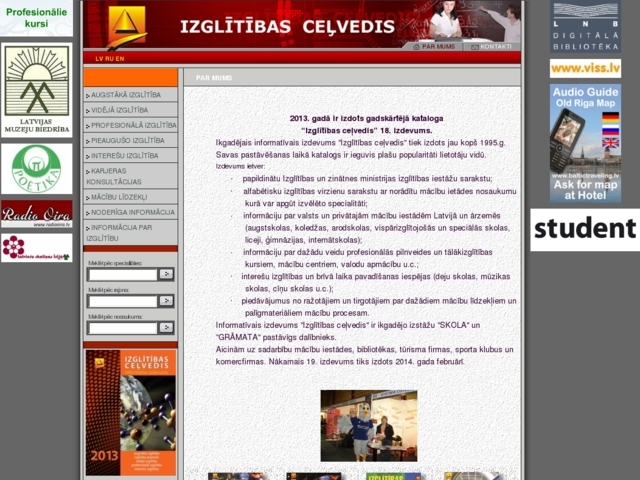Image resolution: width=640 pixels, height=480 pixels.
Task: Go to Karjeras Konsultācijas section
Action: point(131,176)
